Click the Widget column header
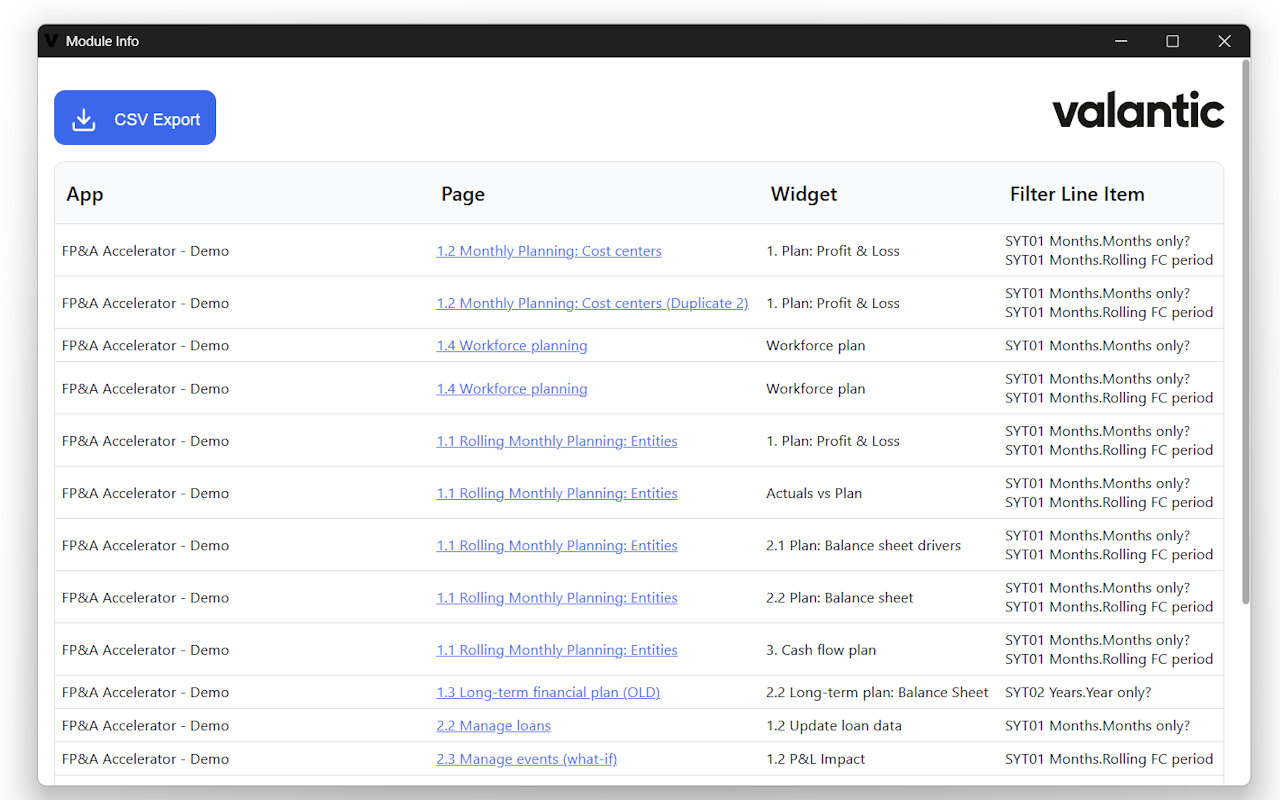Viewport: 1280px width, 800px height. point(803,194)
